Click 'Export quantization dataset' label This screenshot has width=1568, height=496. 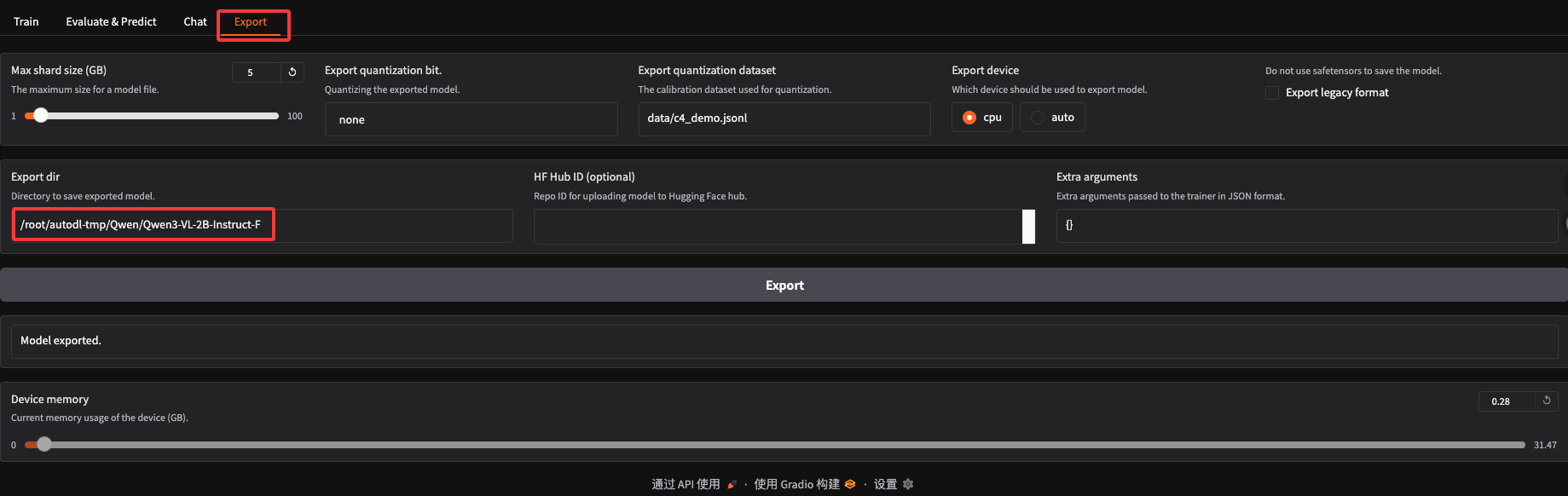707,71
